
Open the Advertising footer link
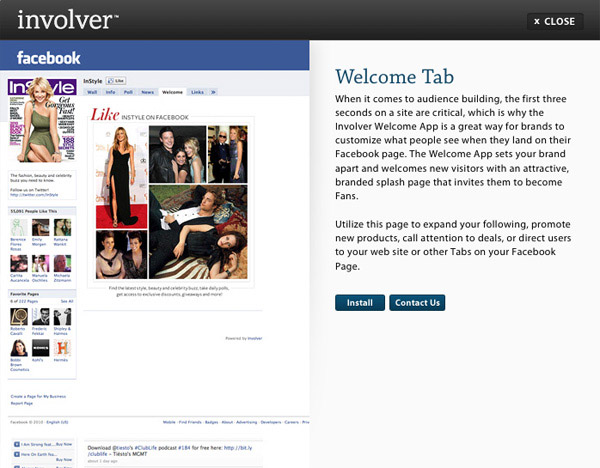tap(247, 422)
